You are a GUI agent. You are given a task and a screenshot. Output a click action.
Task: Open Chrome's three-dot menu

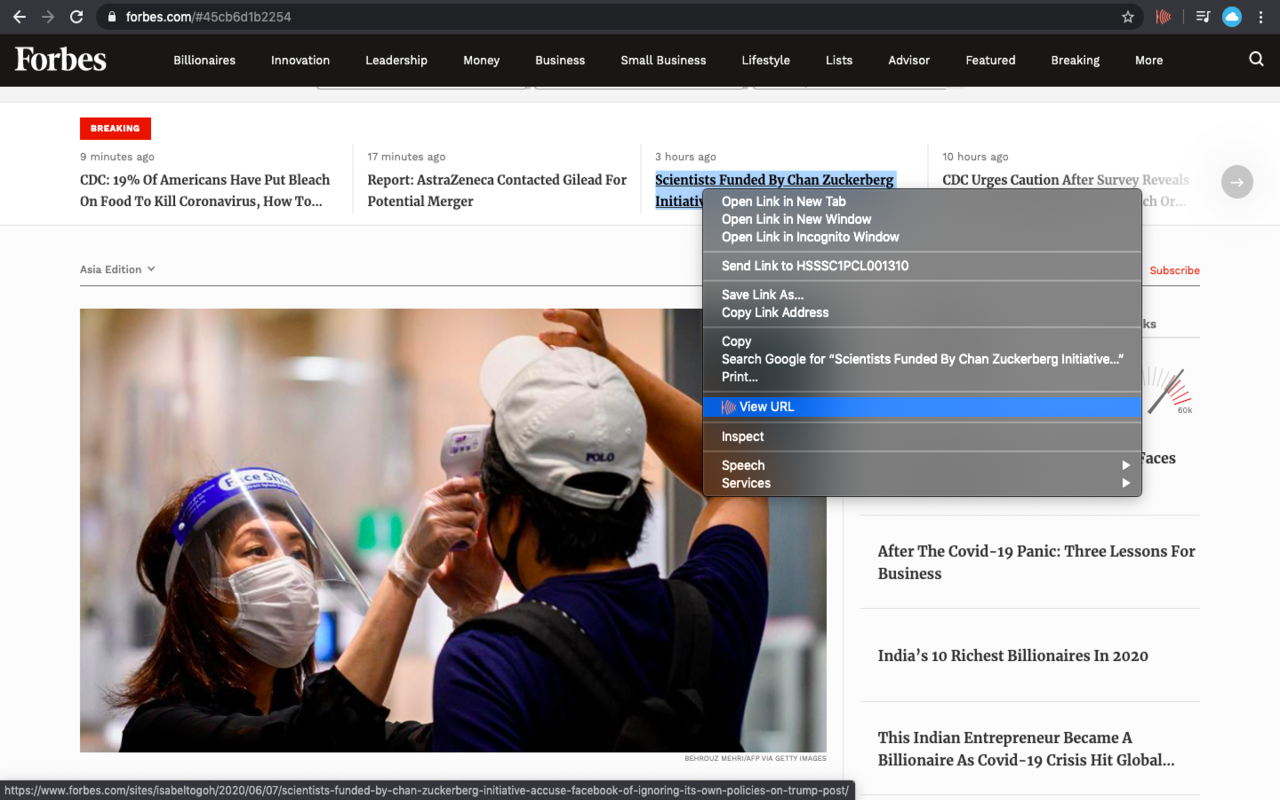pyautogui.click(x=1260, y=16)
